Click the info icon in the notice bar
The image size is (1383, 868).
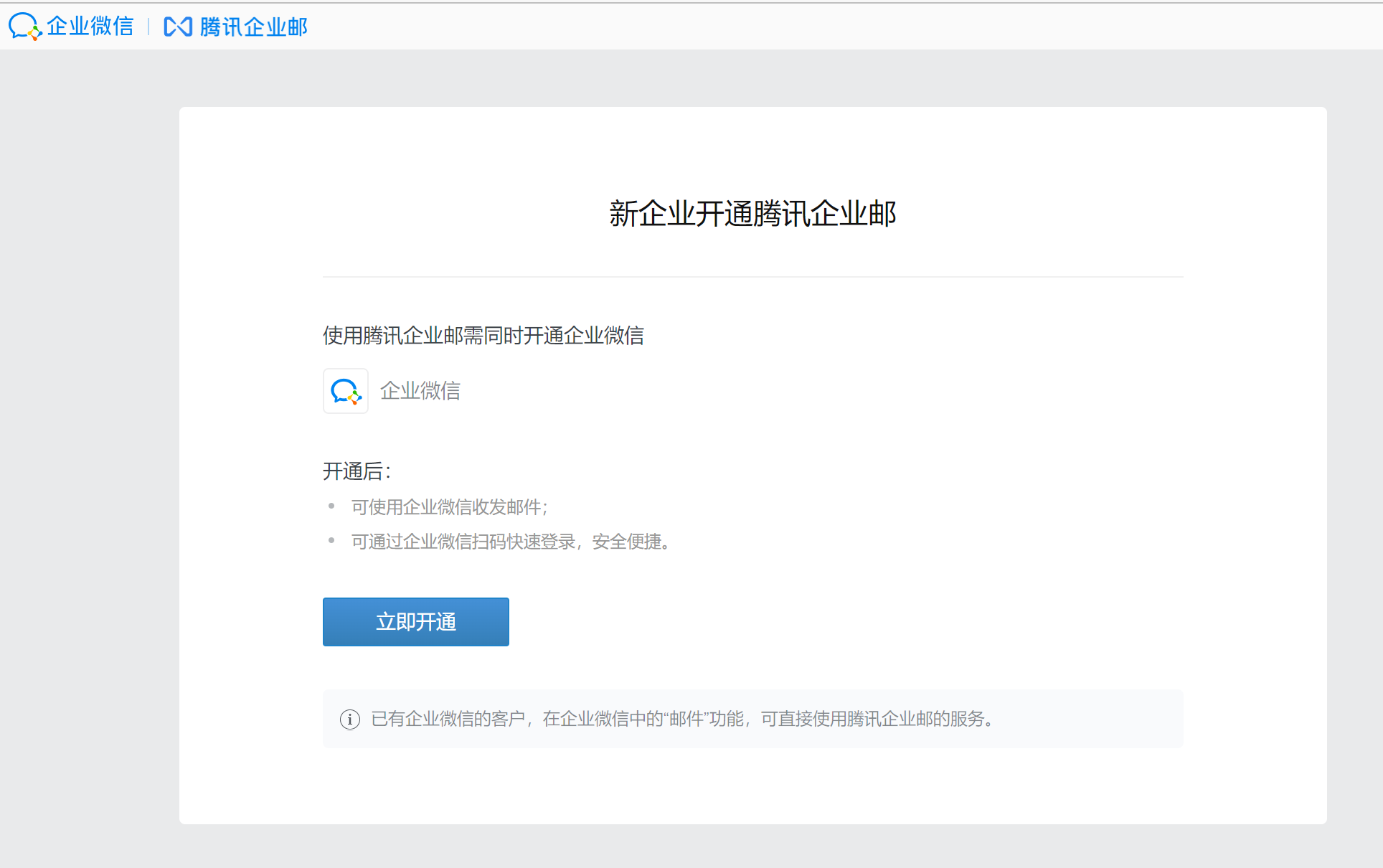pyautogui.click(x=350, y=719)
